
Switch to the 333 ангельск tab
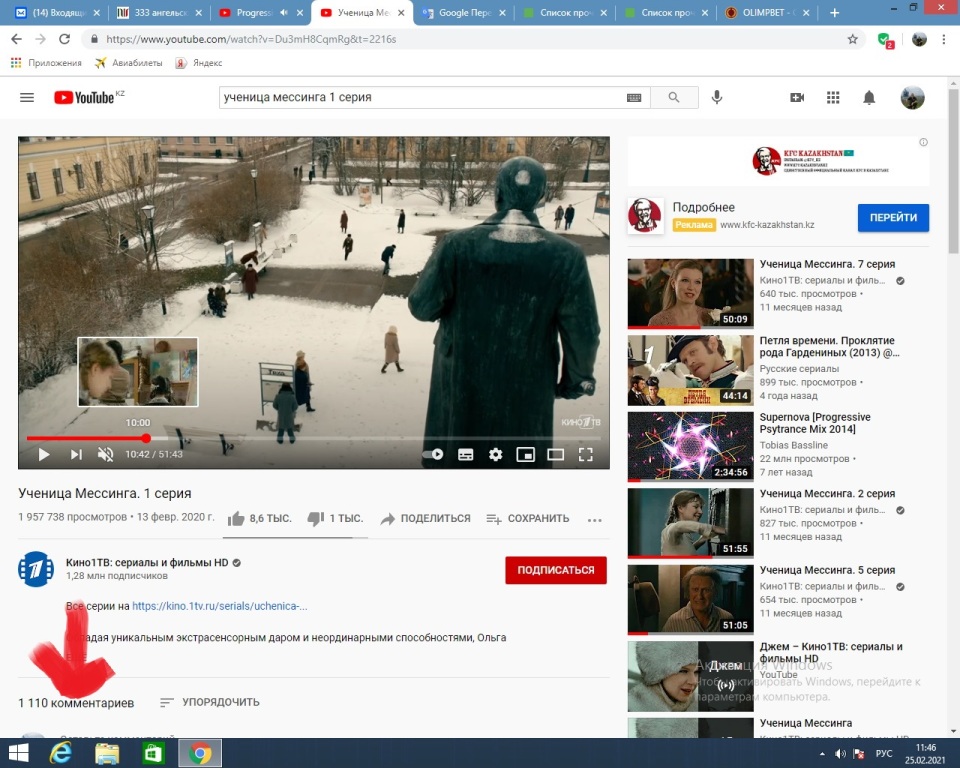click(x=159, y=13)
